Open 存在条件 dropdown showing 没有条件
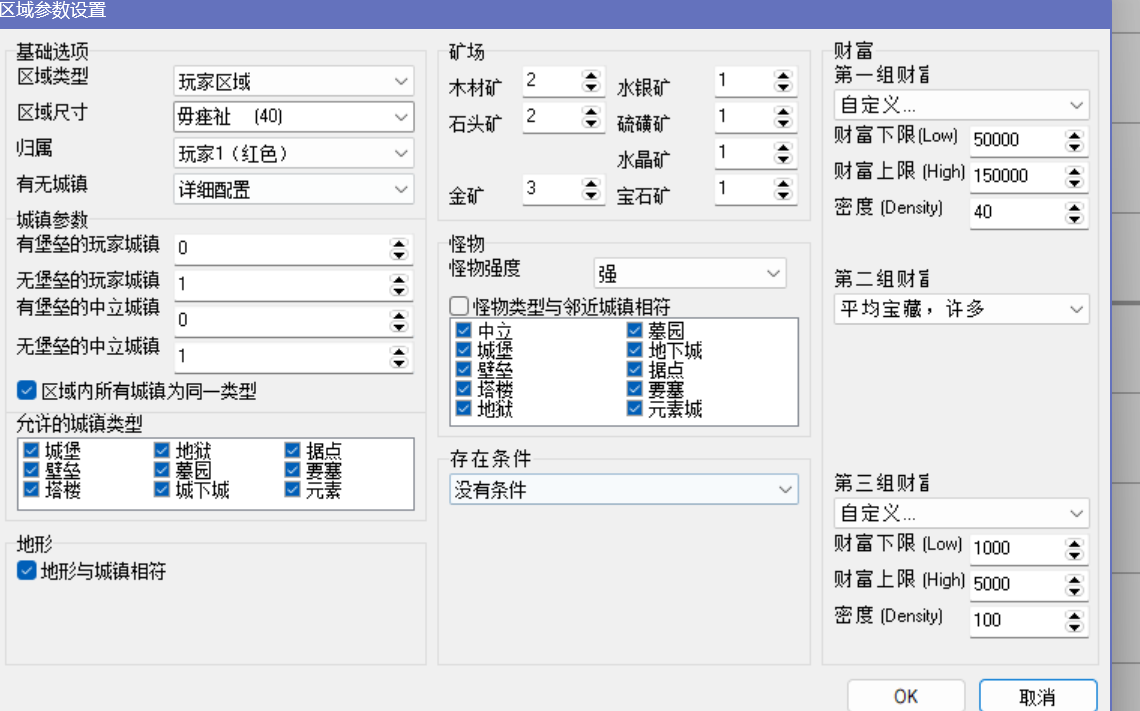The width and height of the screenshot is (1140, 711). [624, 489]
